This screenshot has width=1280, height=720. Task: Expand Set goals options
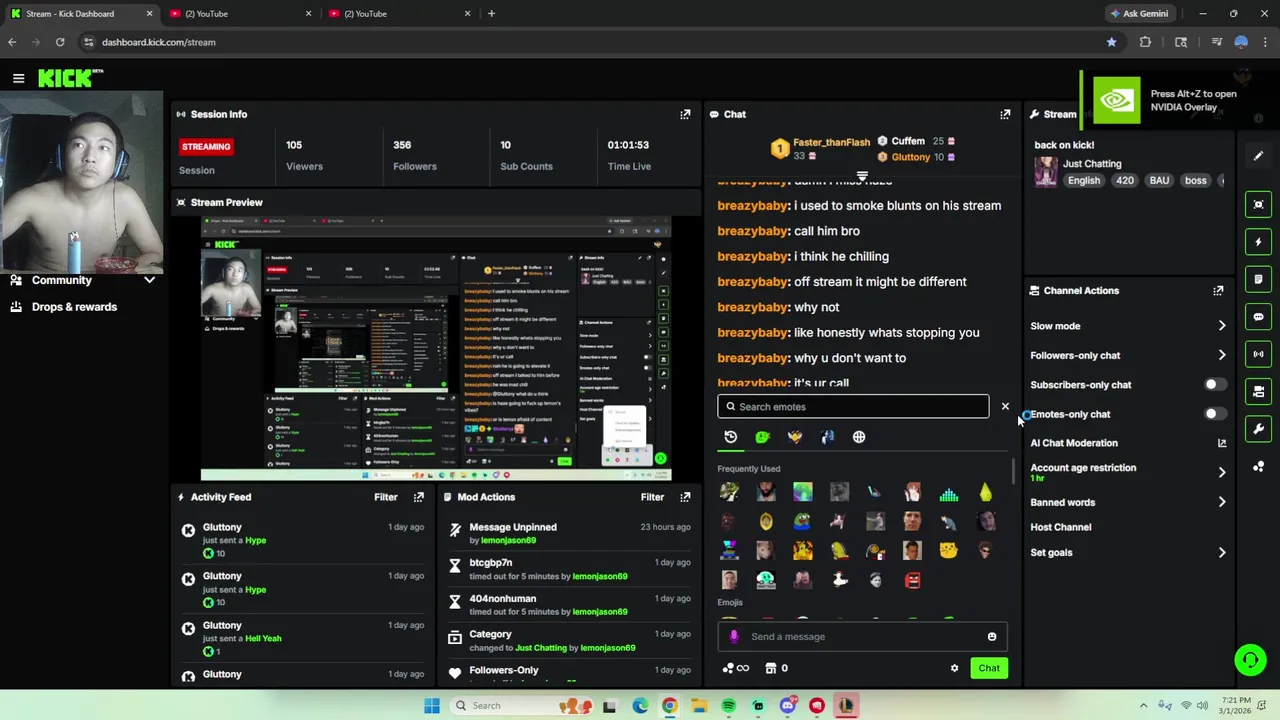[x=1222, y=552]
